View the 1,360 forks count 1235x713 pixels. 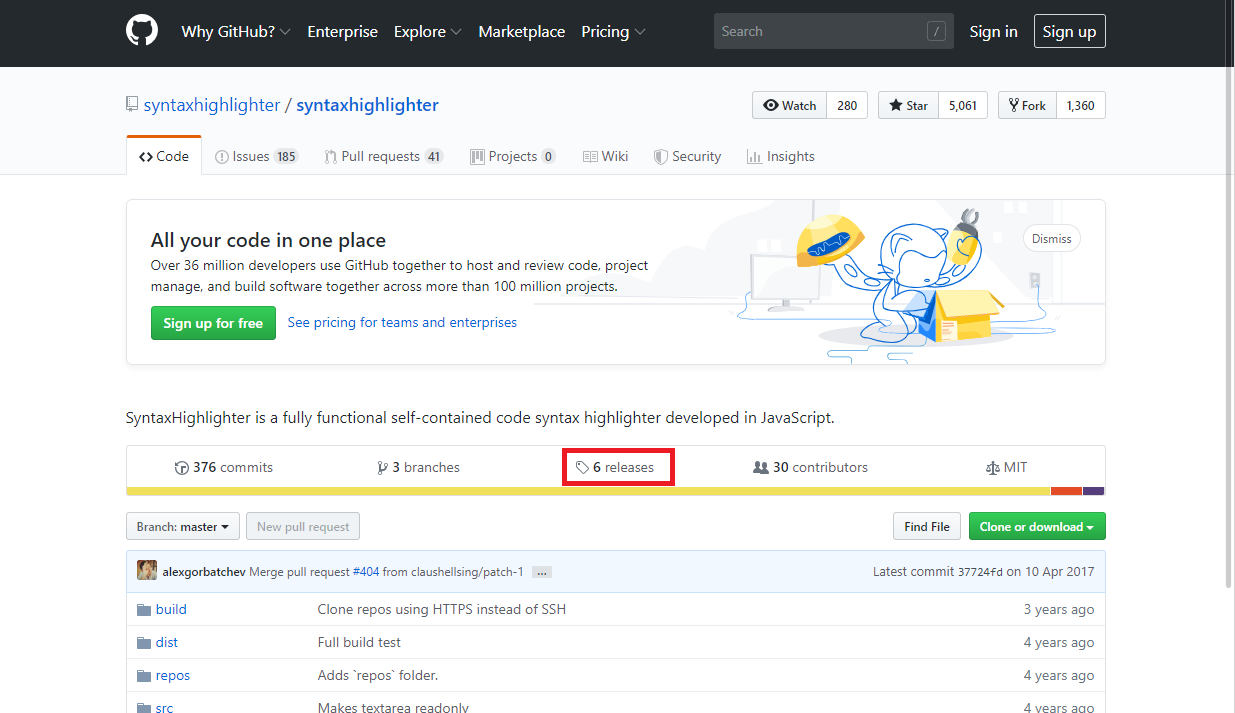1081,105
